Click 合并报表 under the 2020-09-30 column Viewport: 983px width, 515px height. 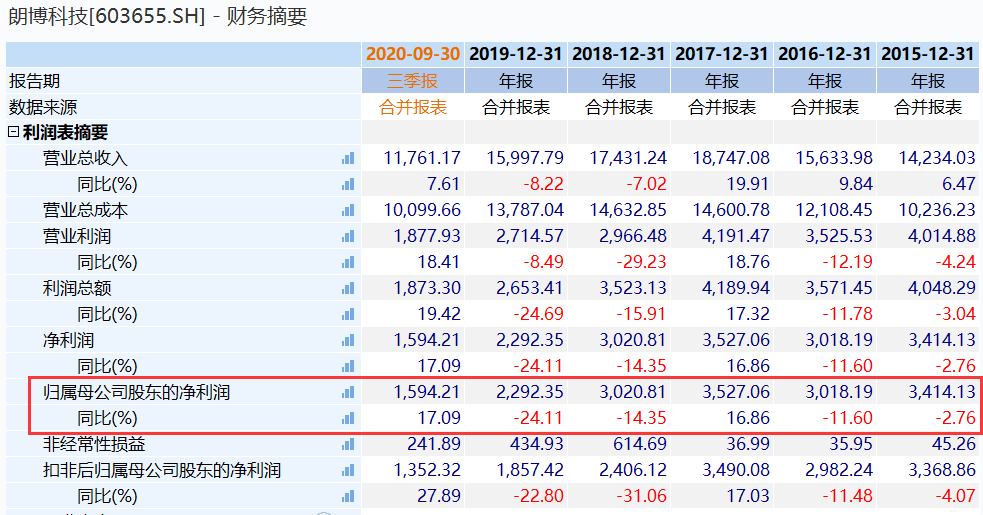point(413,107)
